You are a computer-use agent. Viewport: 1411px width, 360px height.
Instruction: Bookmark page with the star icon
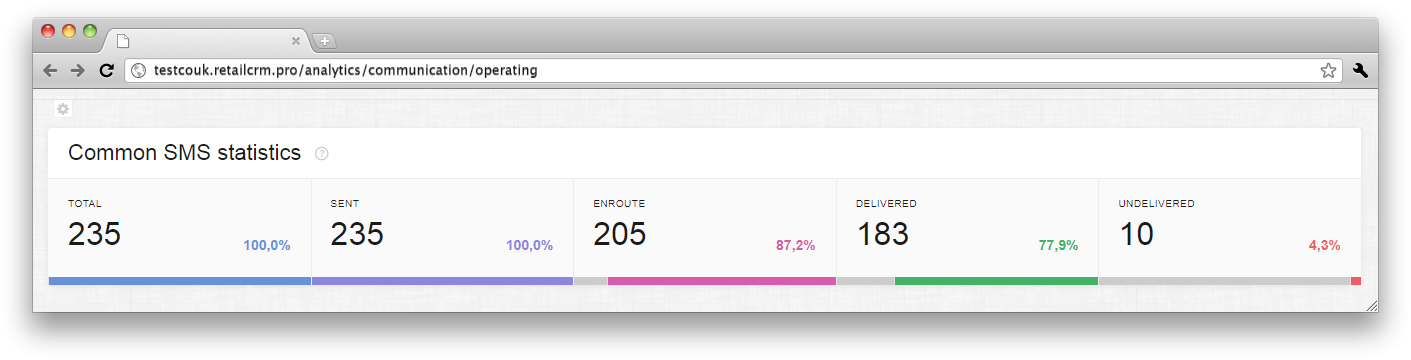pos(1328,70)
